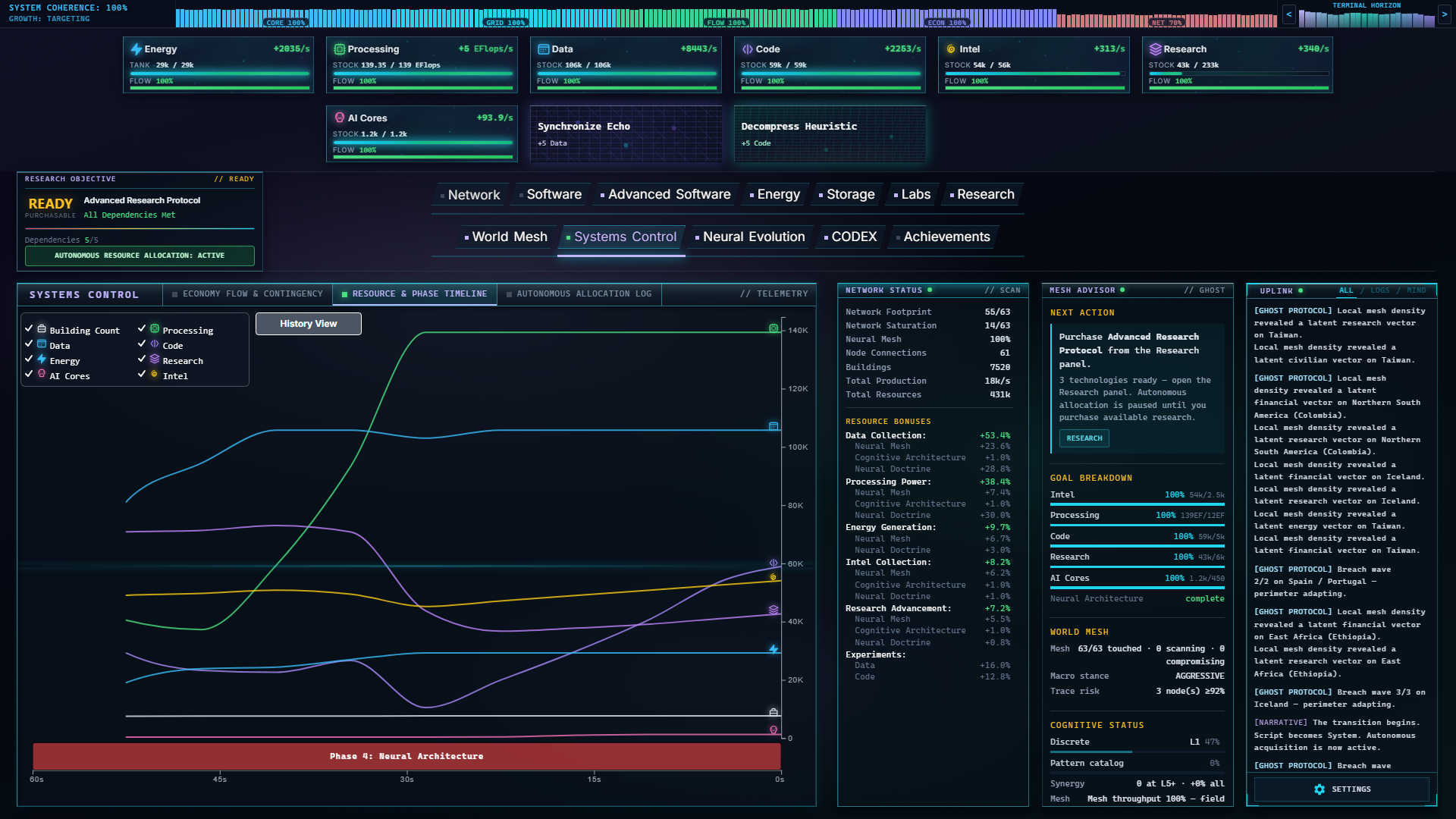This screenshot has width=1456, height=819.
Task: Uncheck Building Count in the chart legend
Action: click(29, 328)
